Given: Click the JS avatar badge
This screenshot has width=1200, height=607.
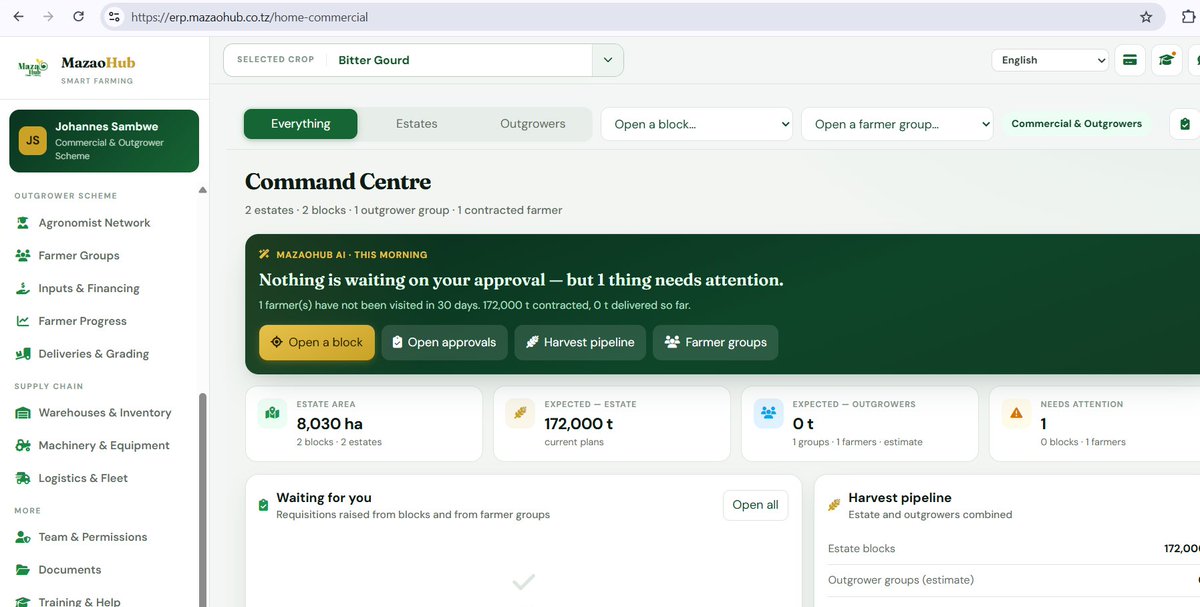Looking at the screenshot, I should pyautogui.click(x=33, y=141).
